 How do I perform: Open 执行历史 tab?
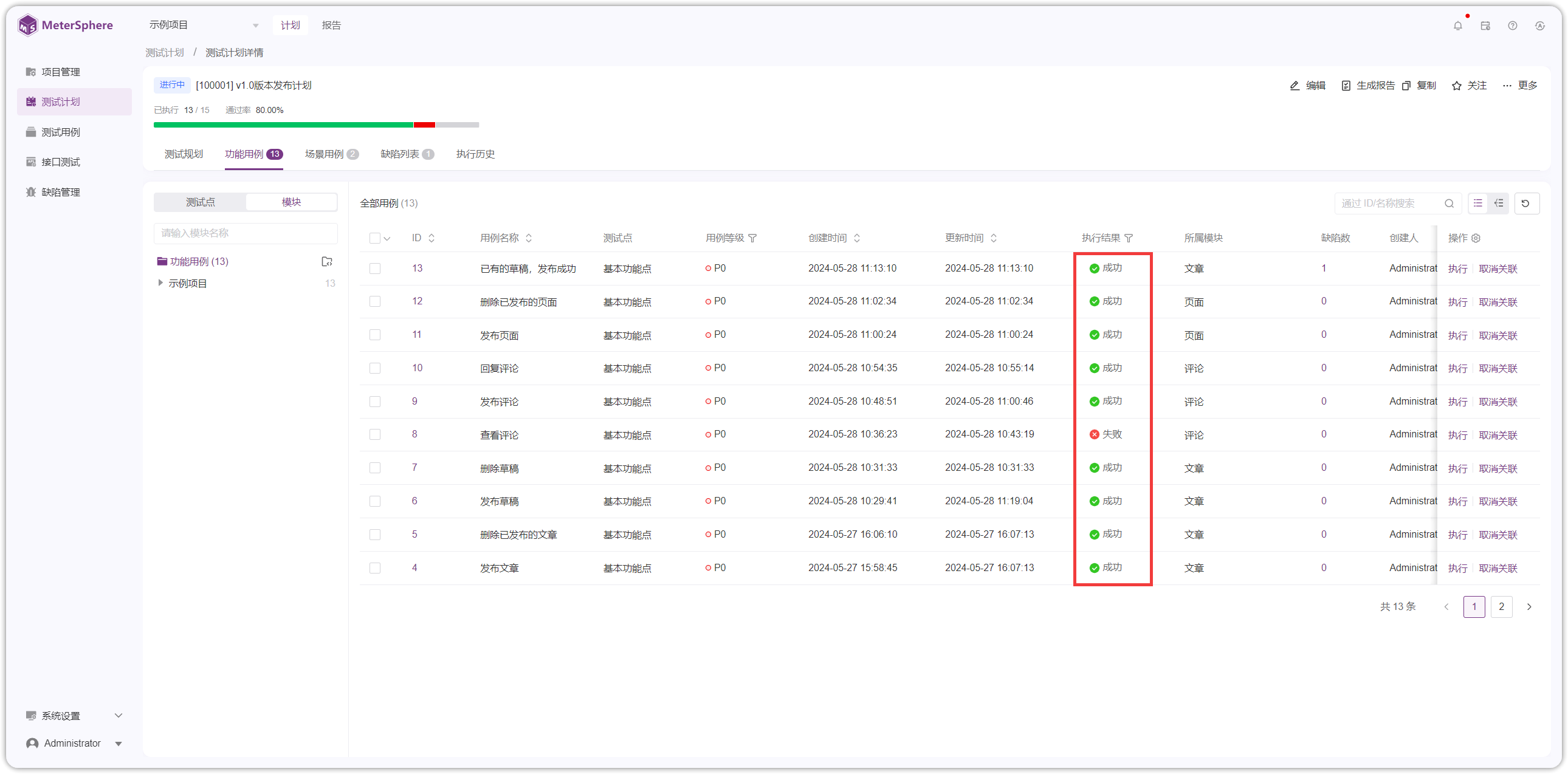(475, 154)
